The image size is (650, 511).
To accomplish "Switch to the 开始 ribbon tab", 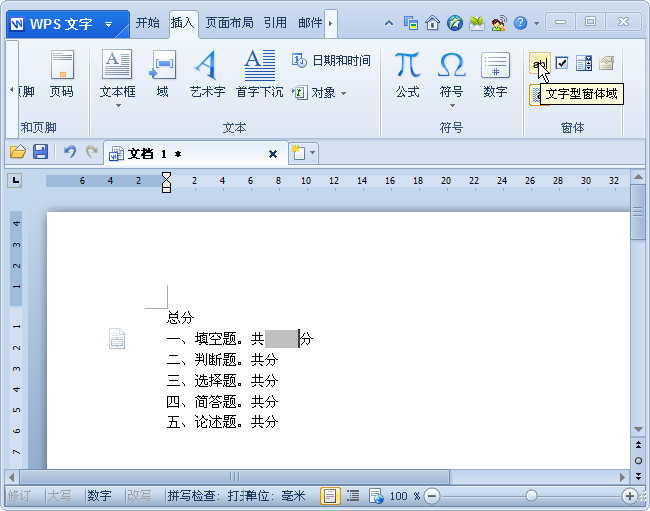I will click(x=147, y=22).
